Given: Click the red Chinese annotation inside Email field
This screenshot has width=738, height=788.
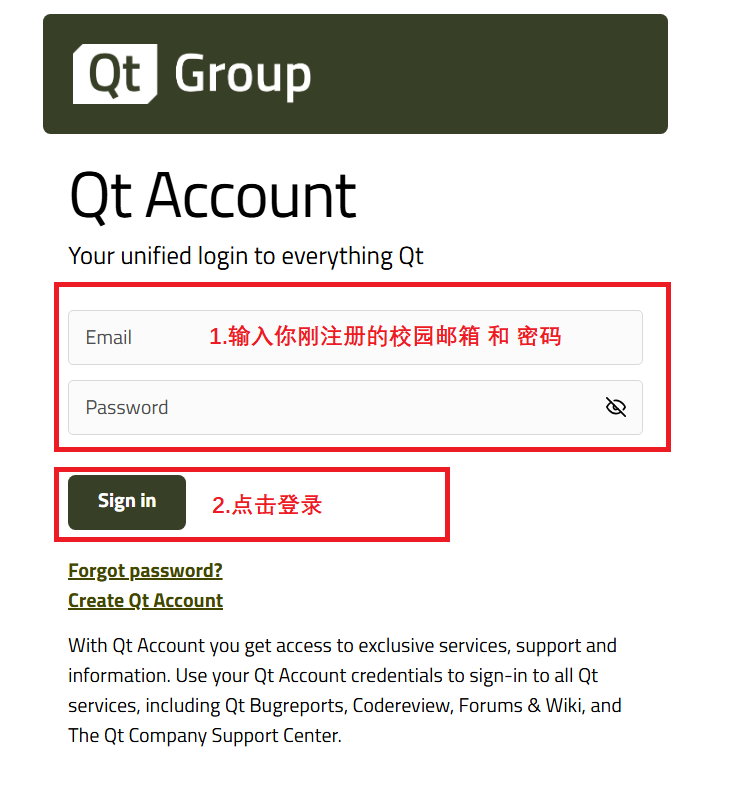Looking at the screenshot, I should pos(385,336).
